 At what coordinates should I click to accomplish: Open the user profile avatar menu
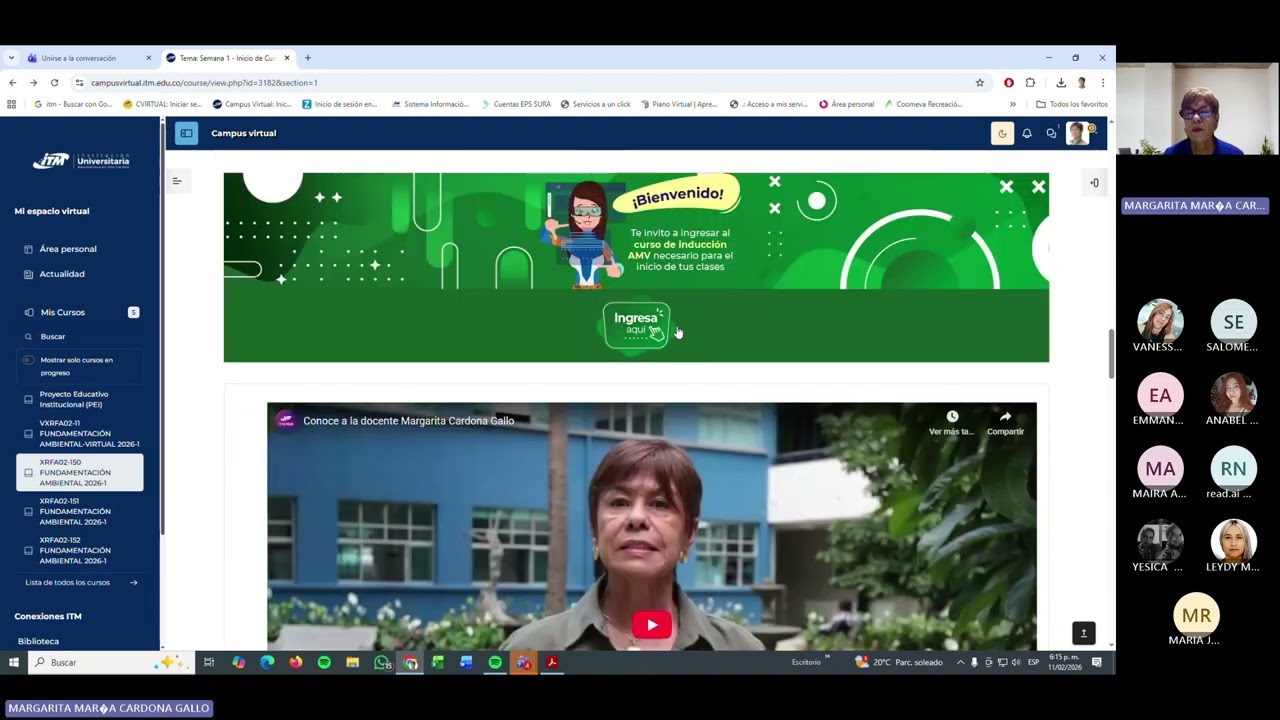pyautogui.click(x=1078, y=133)
